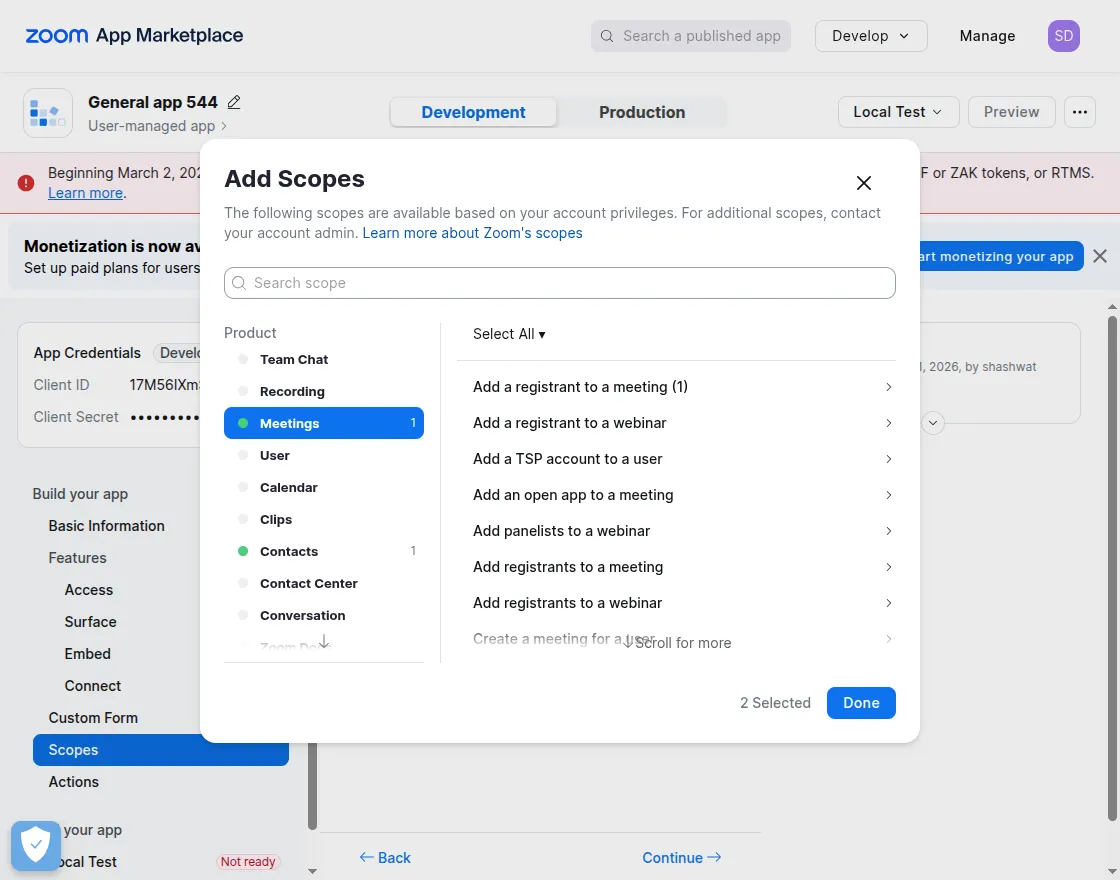Viewport: 1120px width, 880px height.
Task: Click the SD profile avatar
Action: 1063,36
